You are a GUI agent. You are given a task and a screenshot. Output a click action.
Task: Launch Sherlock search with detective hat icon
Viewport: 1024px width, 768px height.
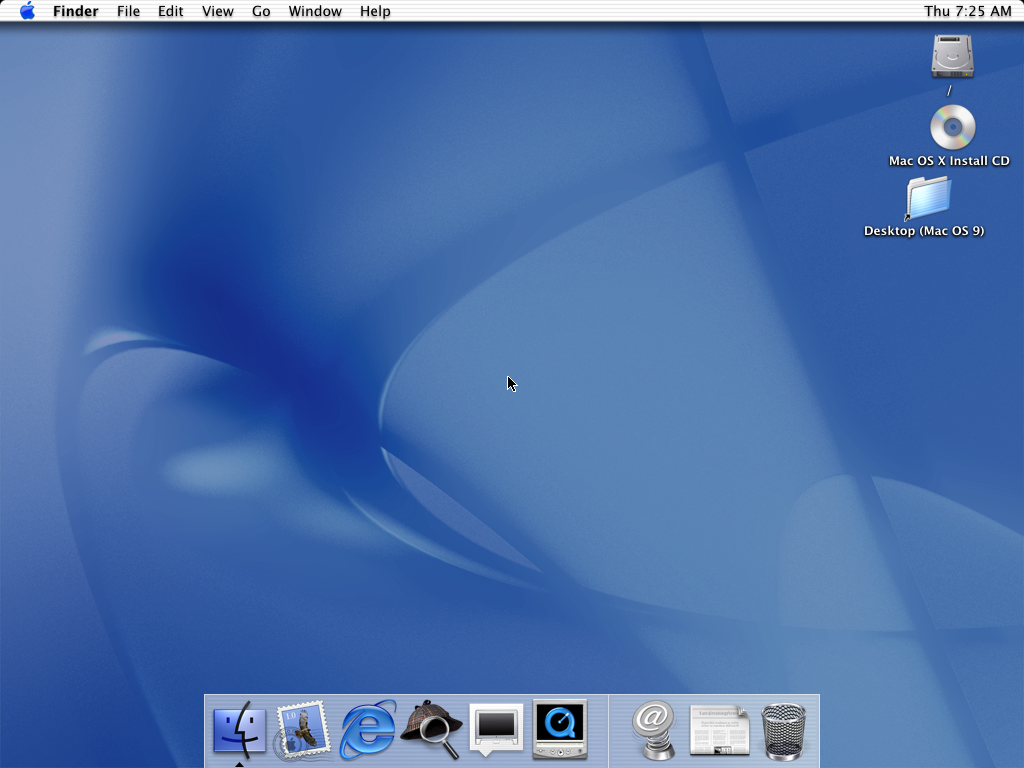tap(431, 731)
